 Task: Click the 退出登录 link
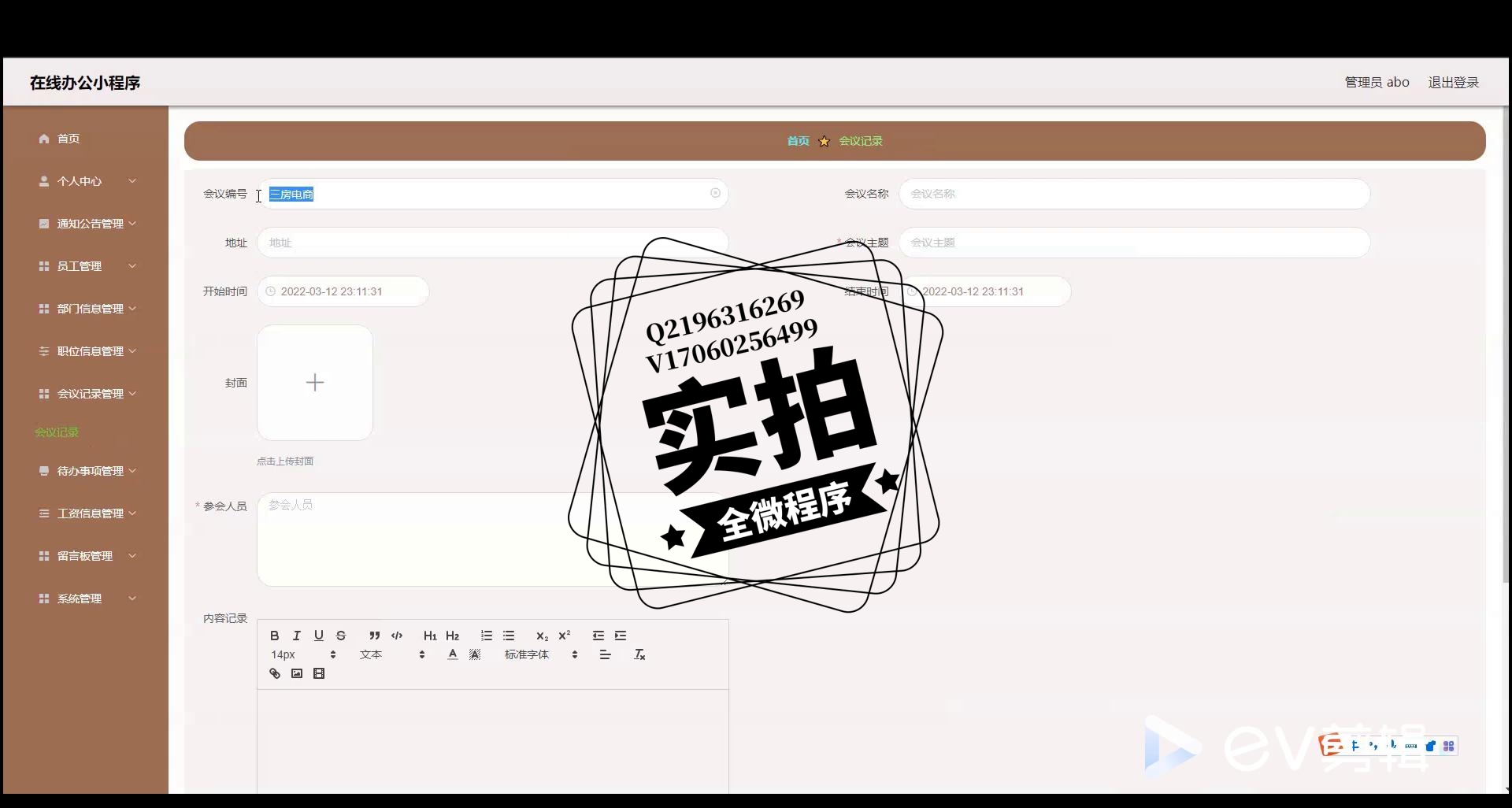[1453, 83]
